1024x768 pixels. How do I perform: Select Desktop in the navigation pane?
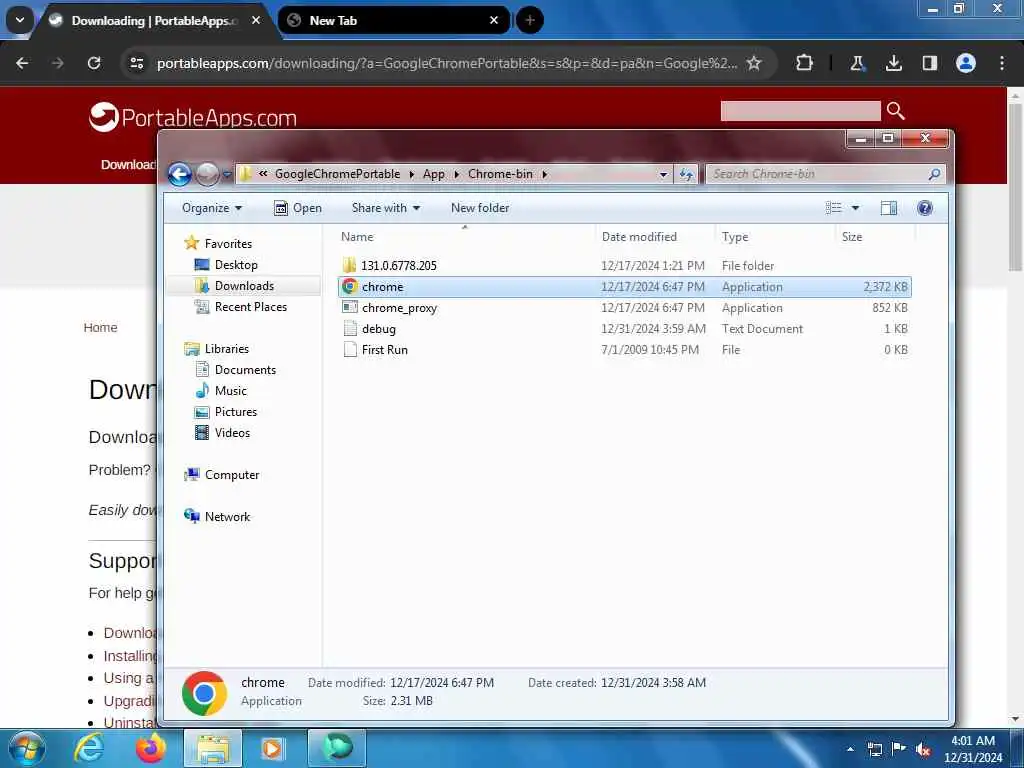[x=236, y=265]
